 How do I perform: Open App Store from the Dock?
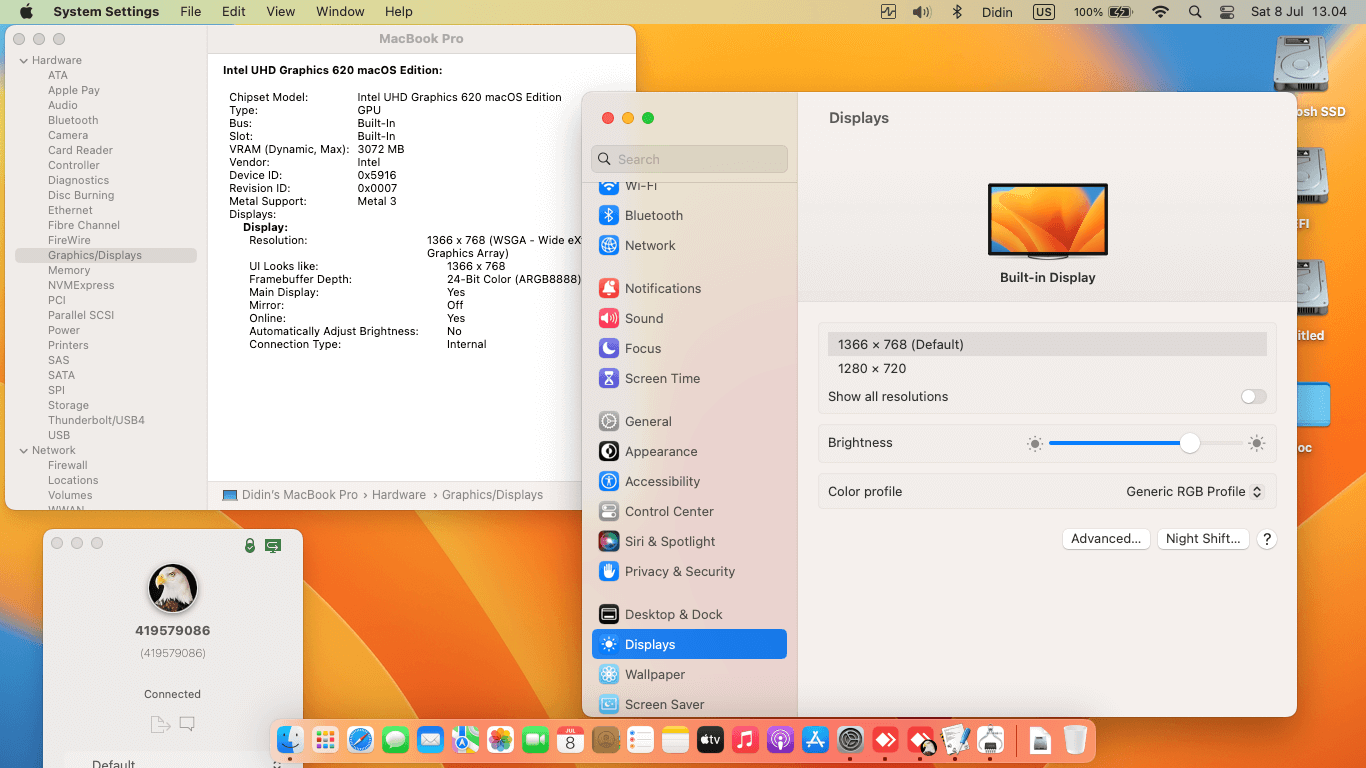click(816, 740)
